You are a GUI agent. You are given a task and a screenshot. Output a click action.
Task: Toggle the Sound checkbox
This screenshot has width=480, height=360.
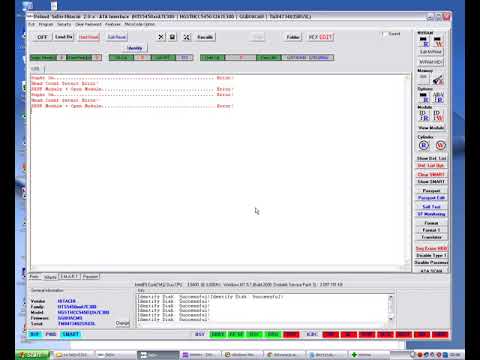[385, 34]
